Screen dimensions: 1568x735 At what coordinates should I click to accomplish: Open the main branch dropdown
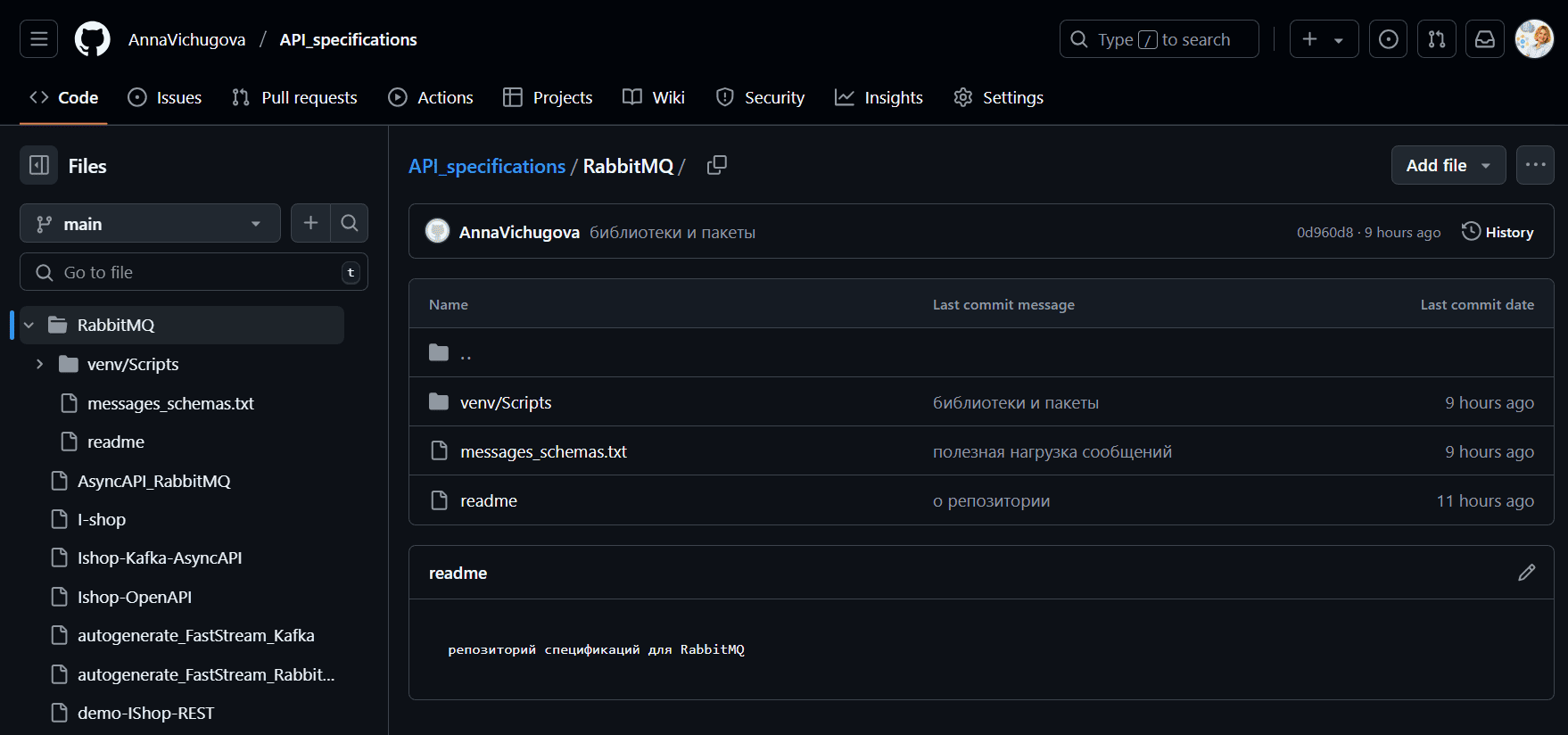click(150, 223)
